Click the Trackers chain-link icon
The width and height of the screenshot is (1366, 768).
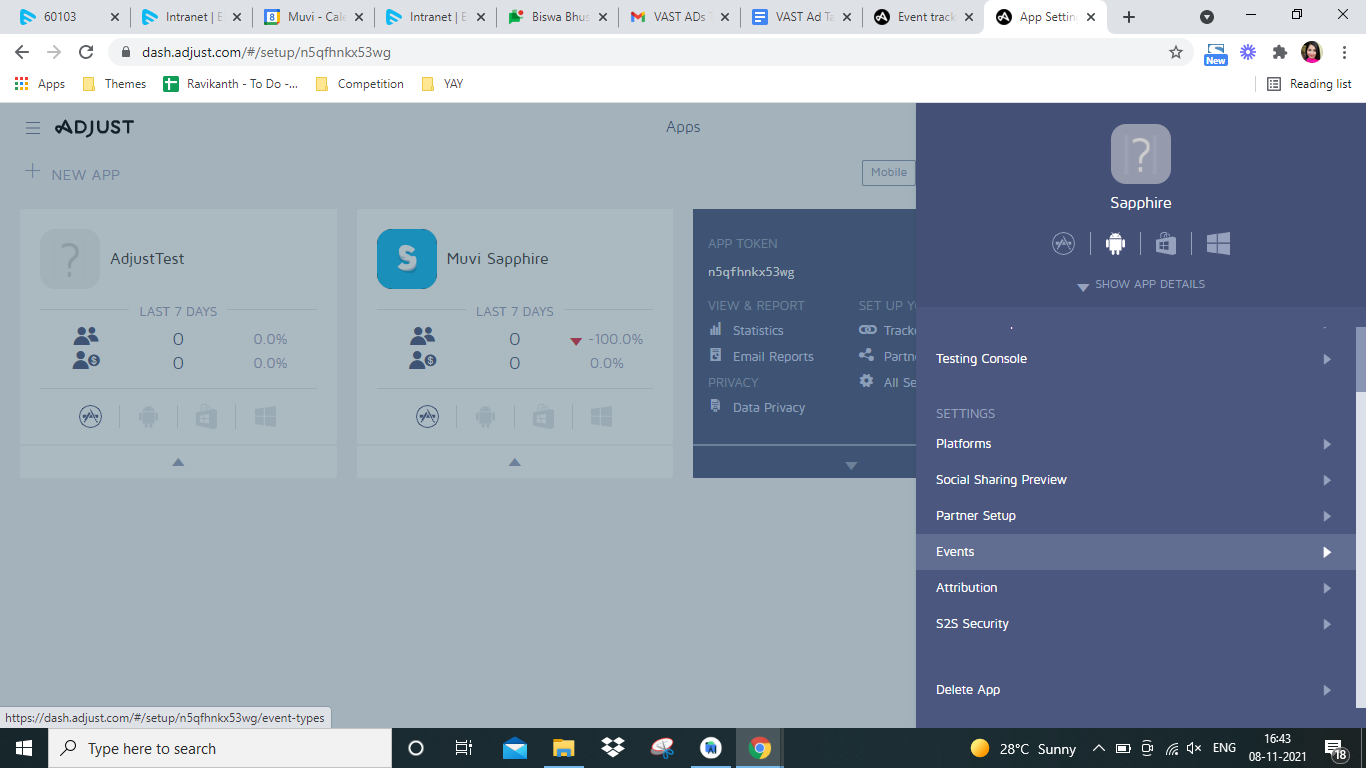[x=866, y=330]
